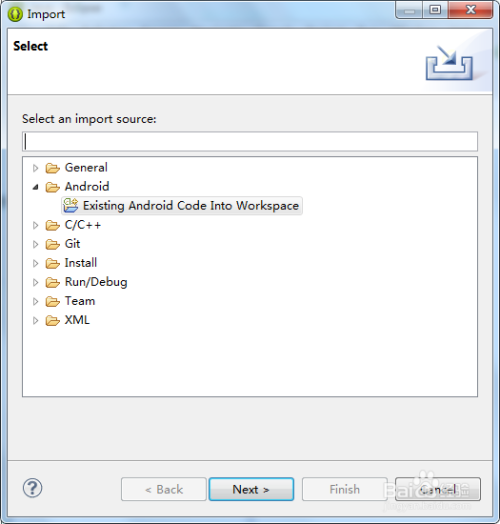Select the Team category label

coord(80,301)
